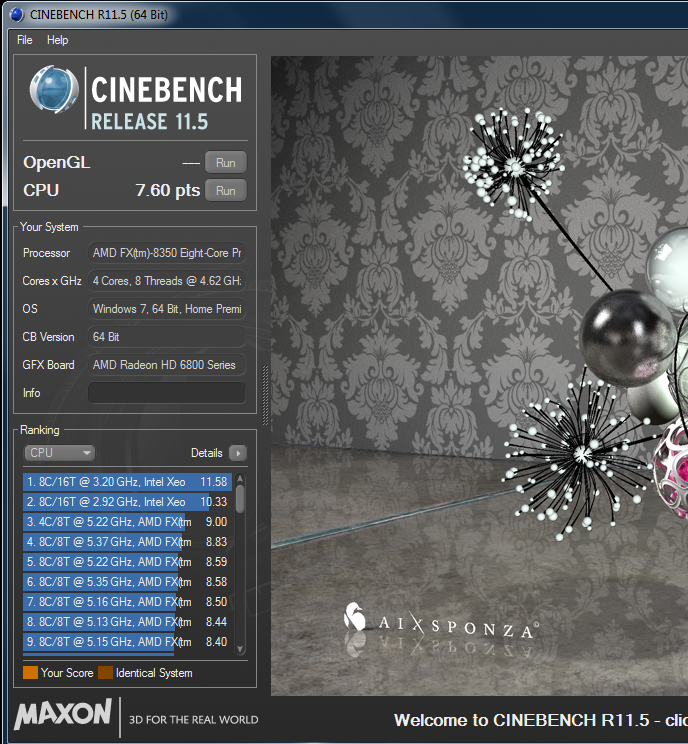Select ranking row 2 Intel Xeon 10.33
The image size is (688, 744).
(127, 502)
